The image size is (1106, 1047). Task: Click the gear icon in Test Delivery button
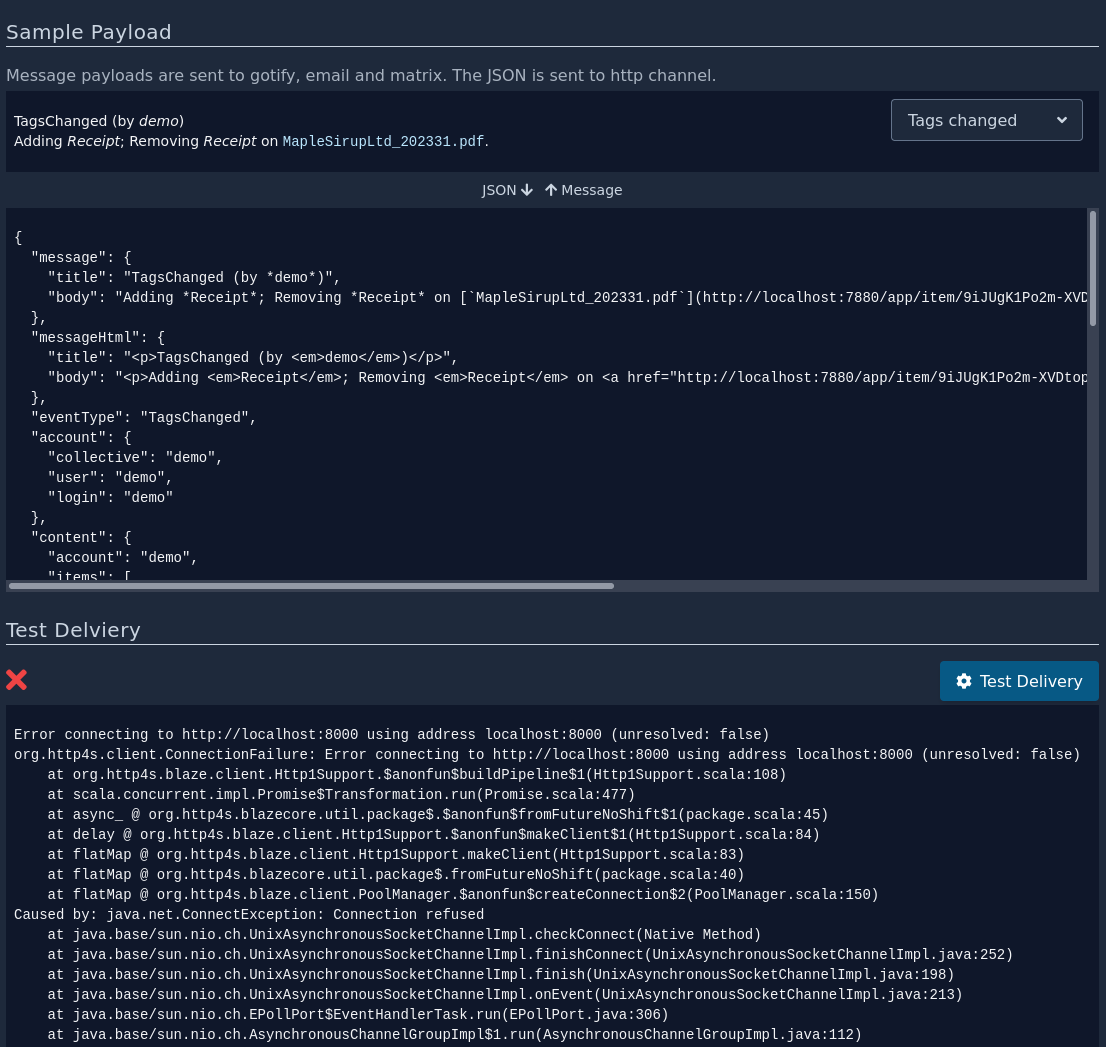[x=964, y=681]
